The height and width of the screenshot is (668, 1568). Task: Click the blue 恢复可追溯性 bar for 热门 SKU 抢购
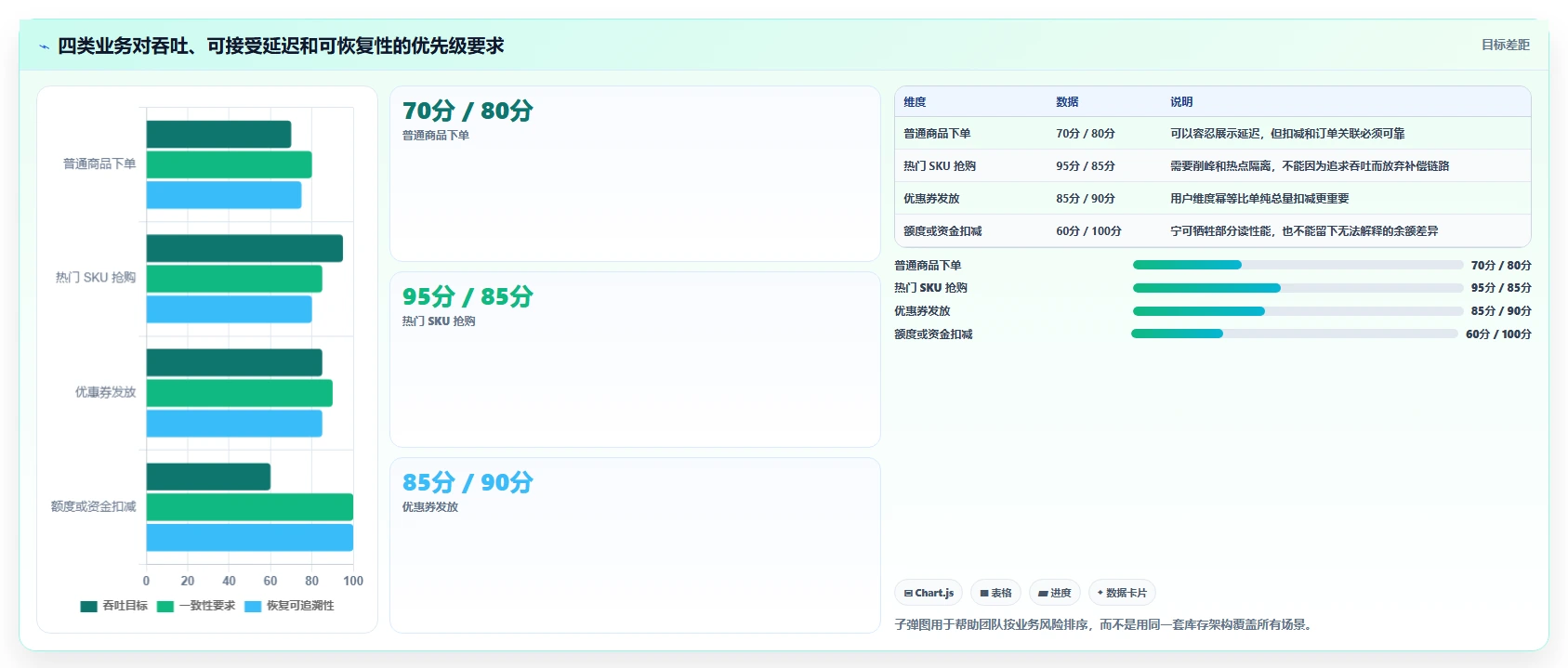click(229, 309)
